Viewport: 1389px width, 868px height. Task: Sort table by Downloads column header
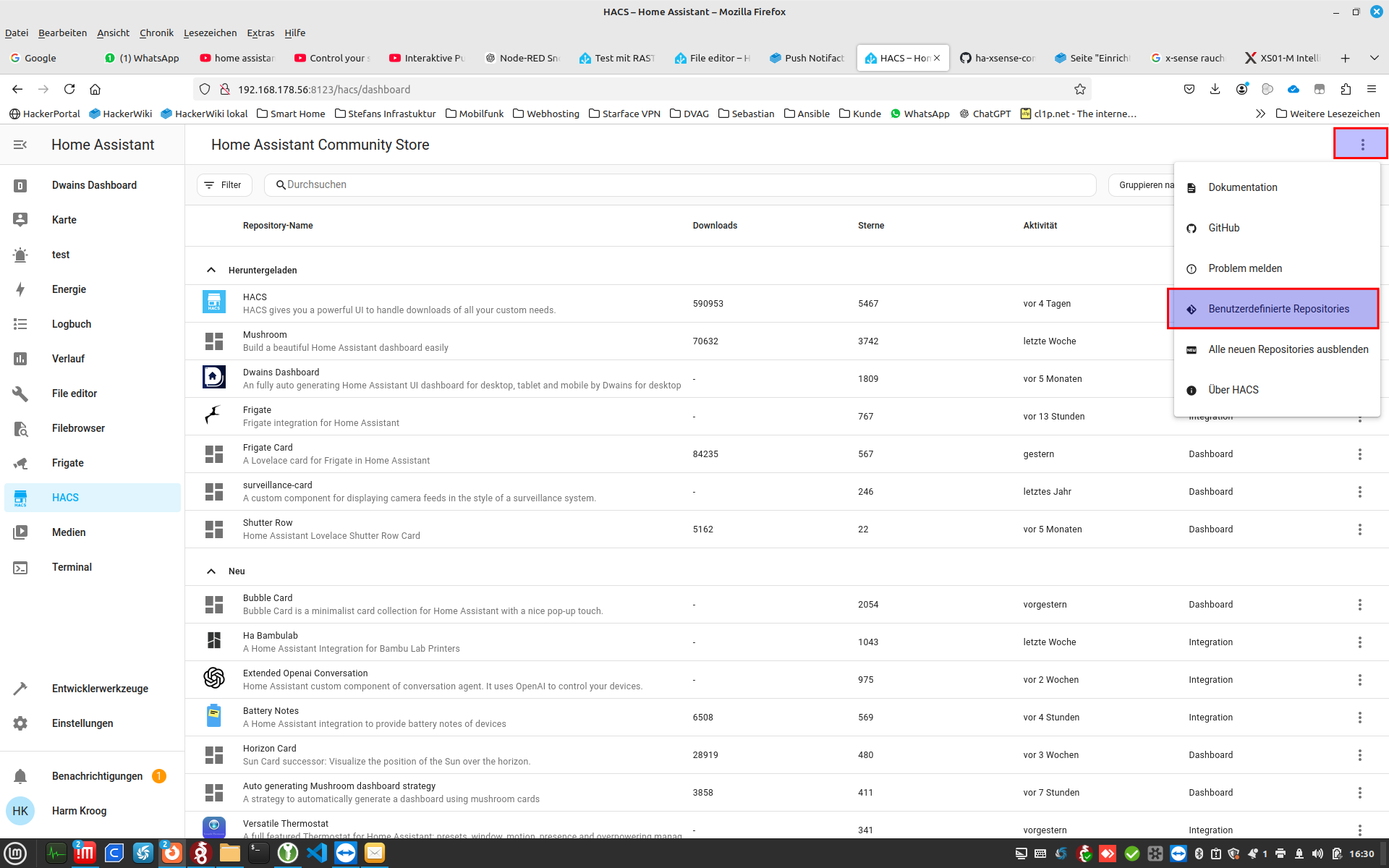[x=714, y=226]
